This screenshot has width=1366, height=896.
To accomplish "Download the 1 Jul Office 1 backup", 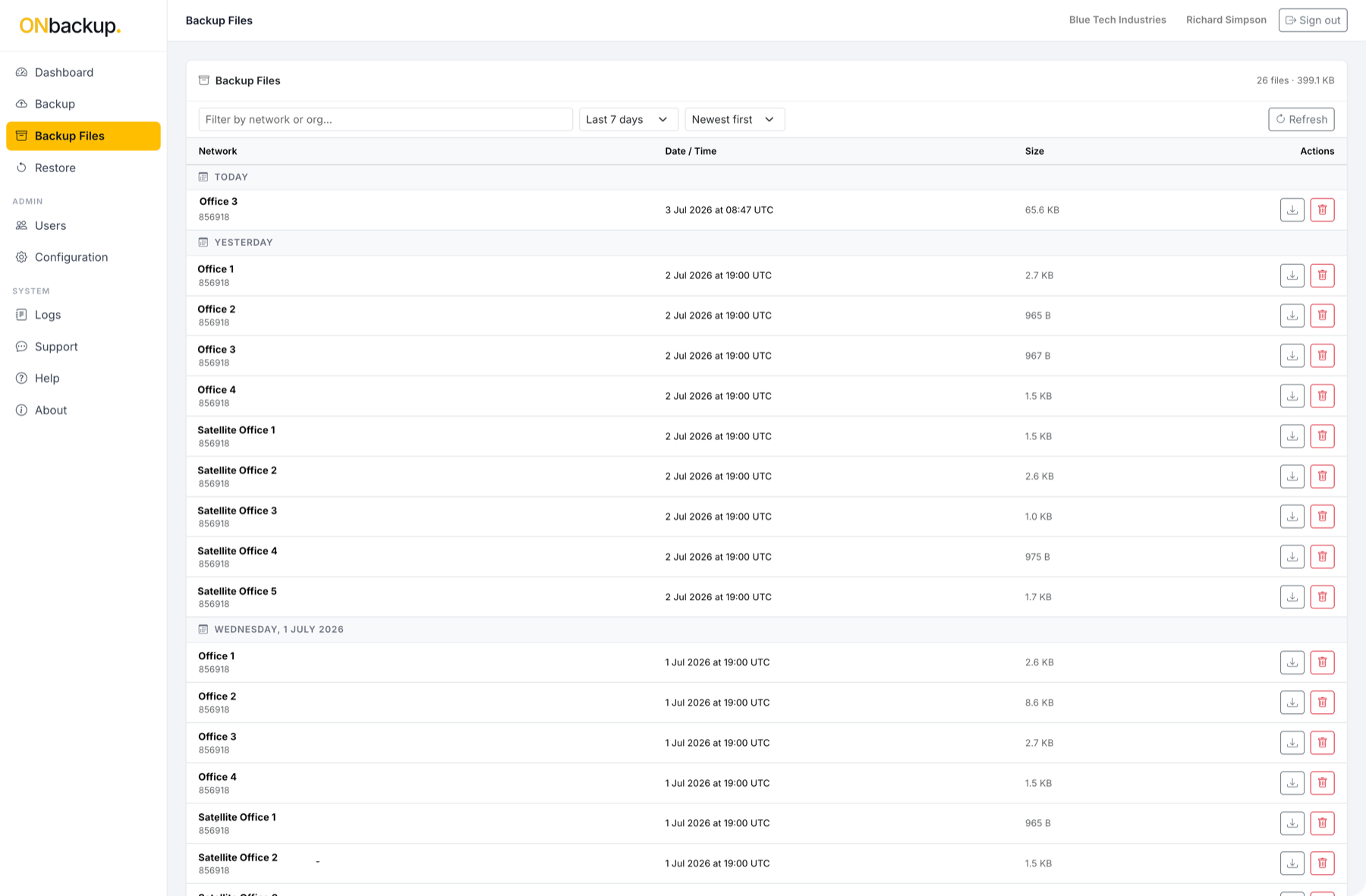I will coord(1292,662).
